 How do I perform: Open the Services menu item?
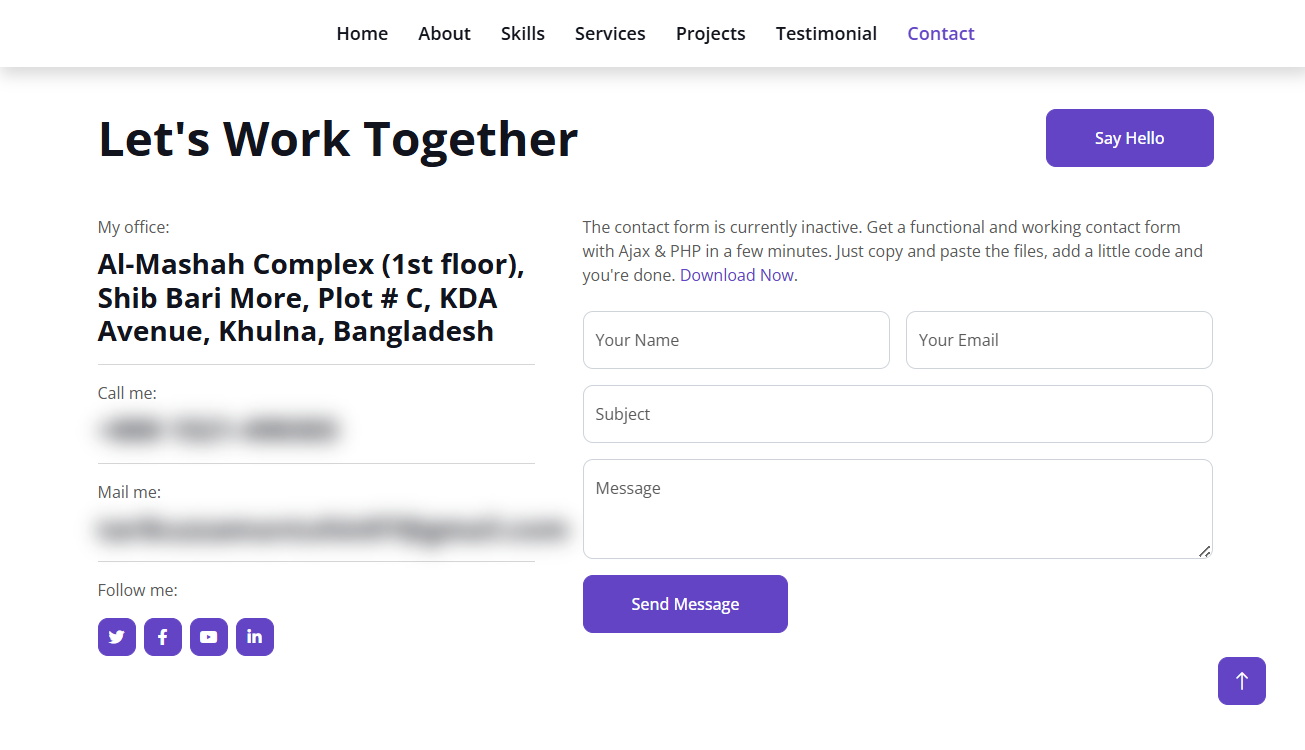(x=610, y=34)
